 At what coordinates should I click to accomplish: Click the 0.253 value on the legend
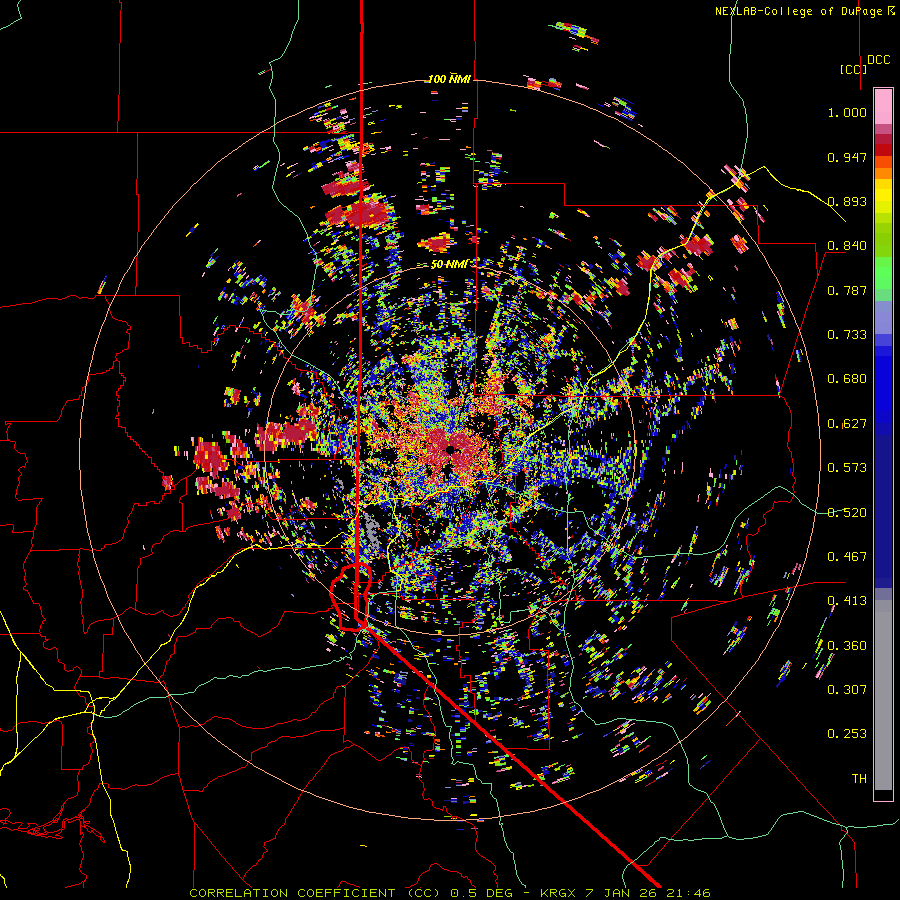(847, 734)
